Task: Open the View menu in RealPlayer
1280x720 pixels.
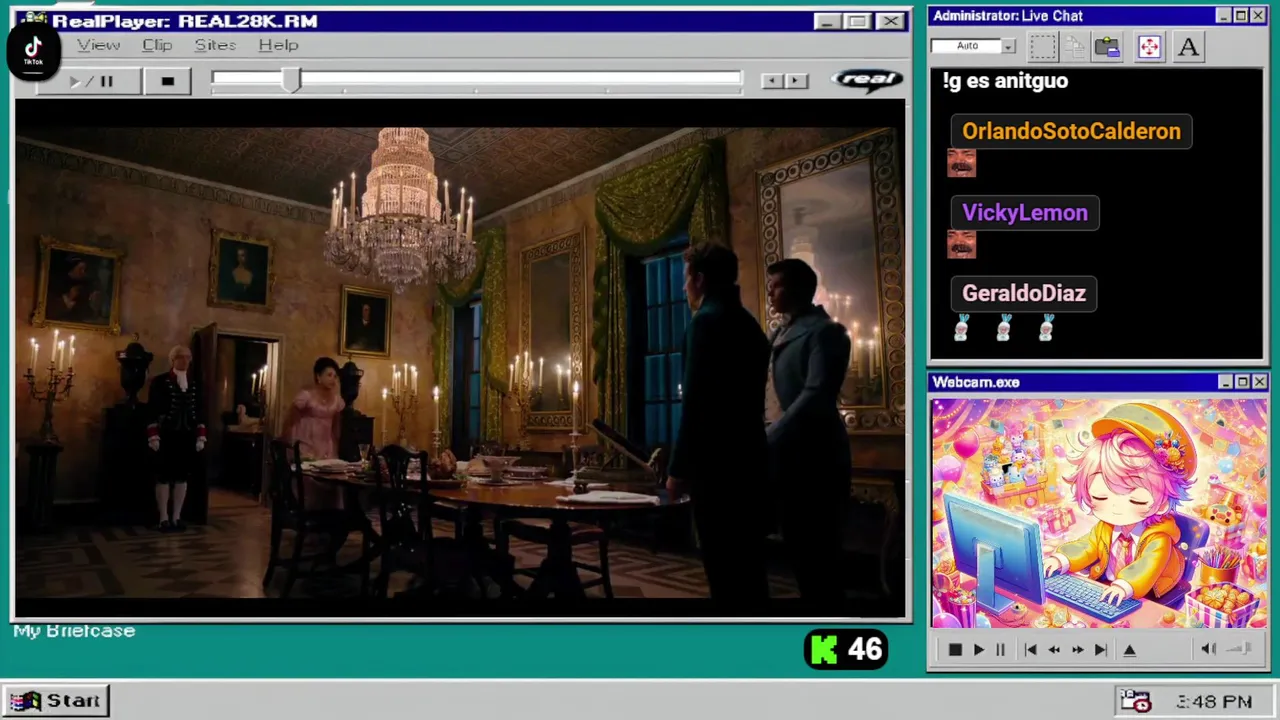Action: point(99,45)
